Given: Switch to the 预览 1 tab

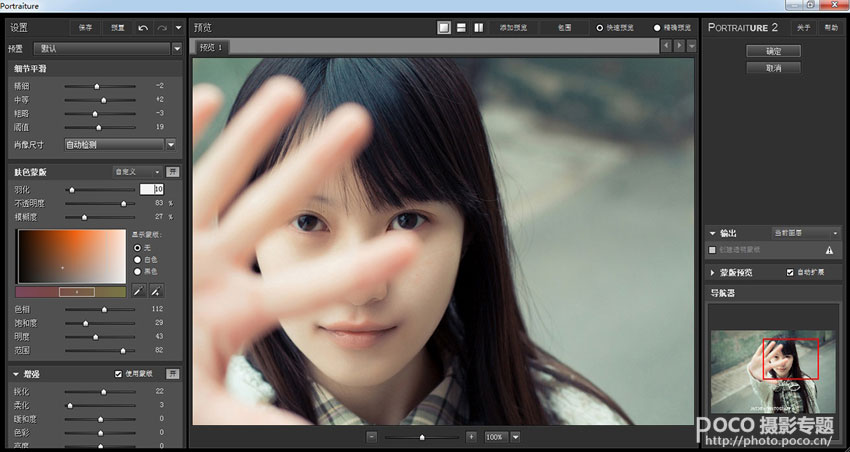Looking at the screenshot, I should [211, 48].
